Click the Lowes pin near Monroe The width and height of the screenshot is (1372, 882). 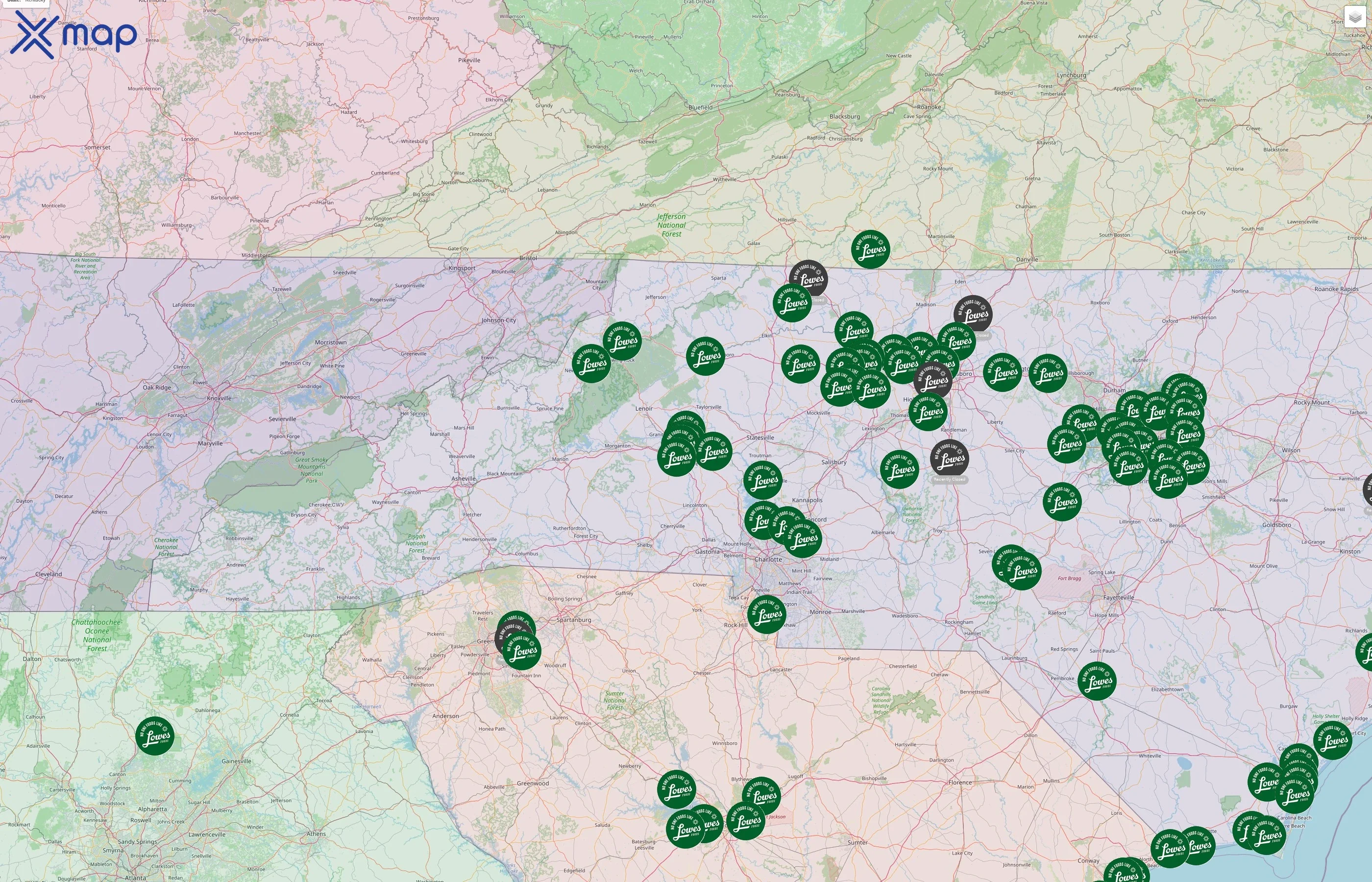(766, 614)
